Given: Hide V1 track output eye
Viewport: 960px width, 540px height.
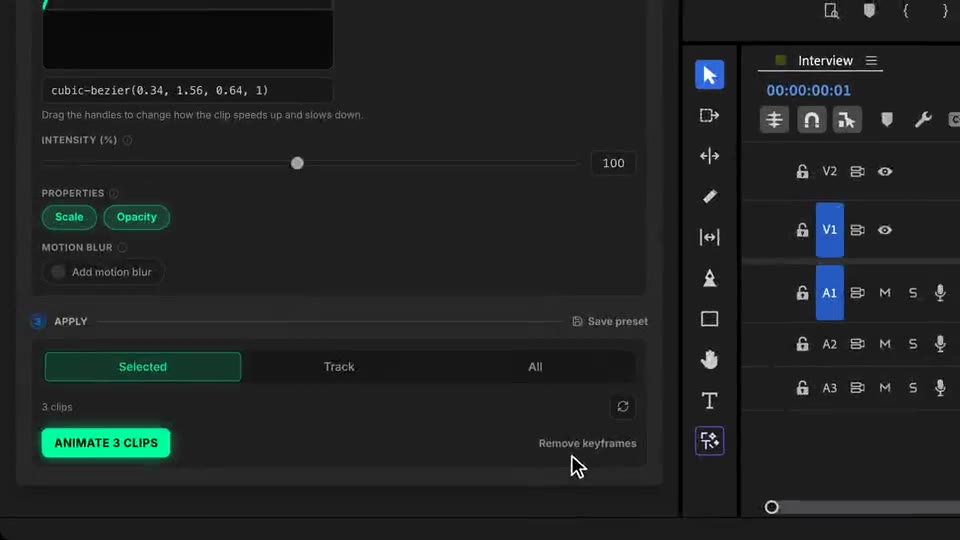Looking at the screenshot, I should tap(885, 230).
